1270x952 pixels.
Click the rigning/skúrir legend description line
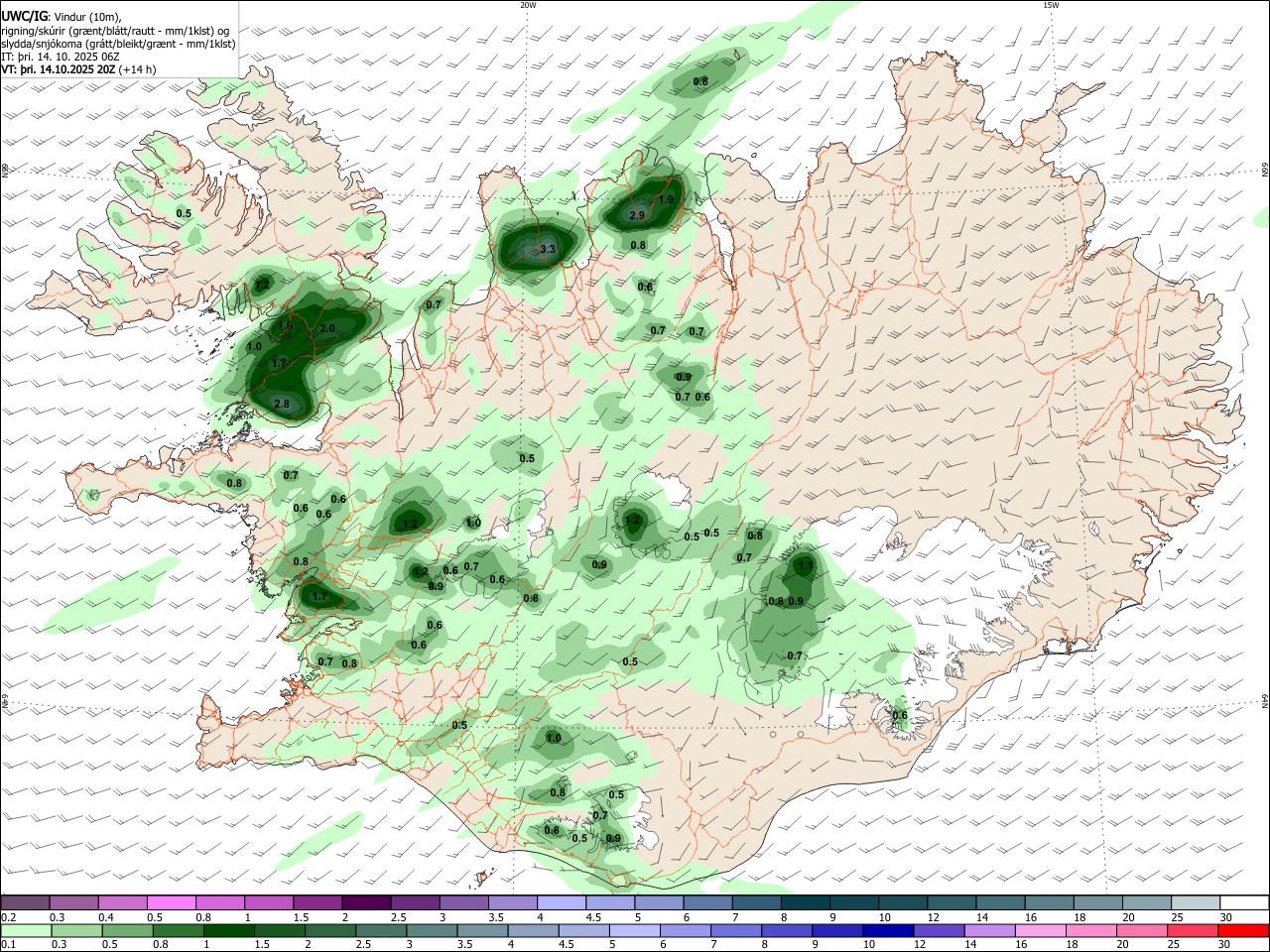tap(115, 30)
